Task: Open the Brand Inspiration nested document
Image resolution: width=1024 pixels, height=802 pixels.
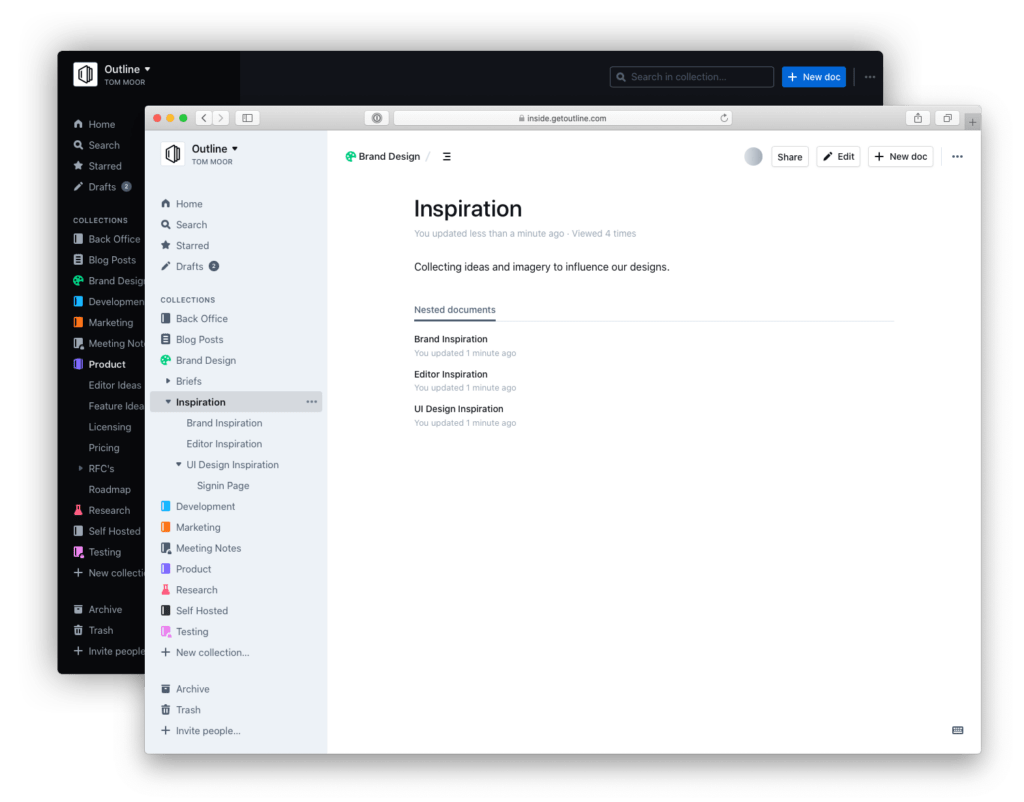Action: (451, 339)
